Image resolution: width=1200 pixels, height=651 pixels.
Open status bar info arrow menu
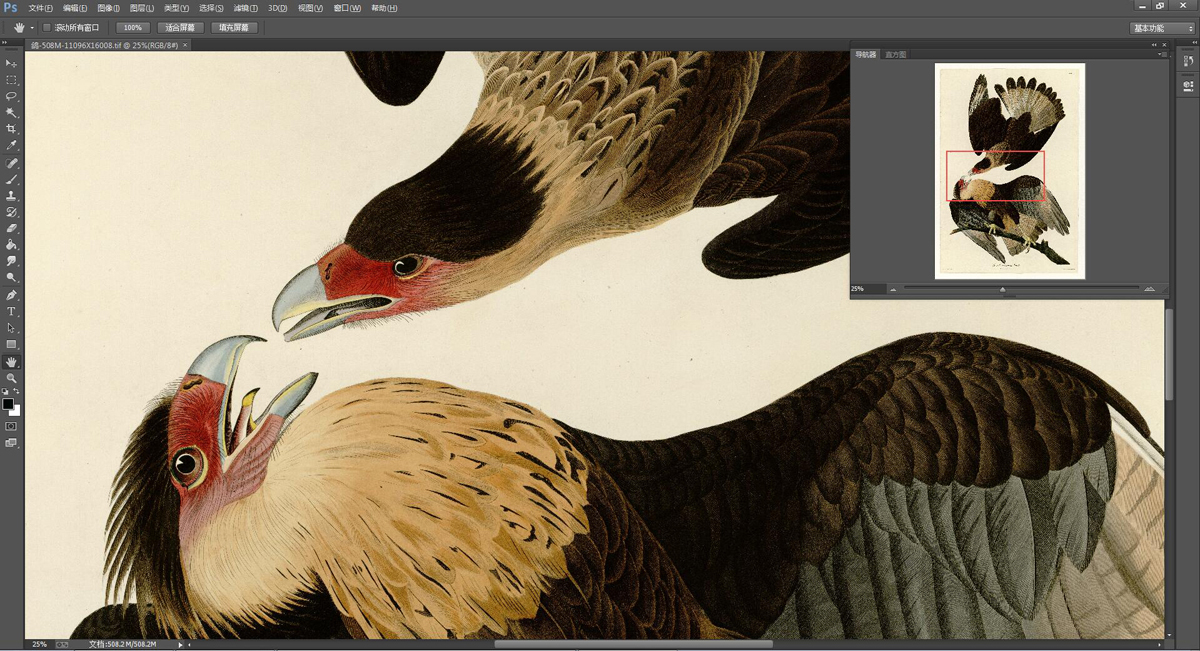tap(180, 645)
